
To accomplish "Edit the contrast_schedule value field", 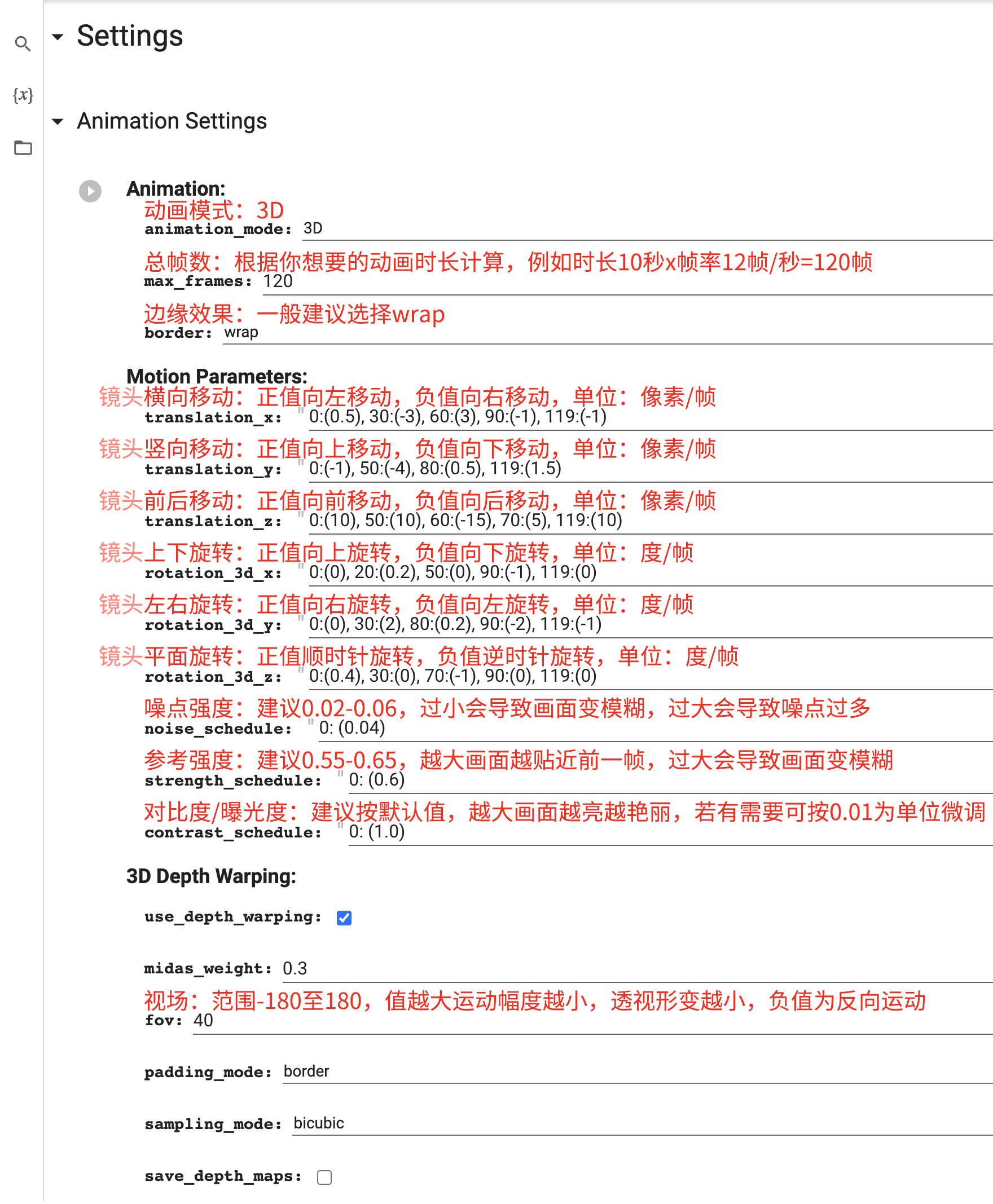I will coord(670,833).
